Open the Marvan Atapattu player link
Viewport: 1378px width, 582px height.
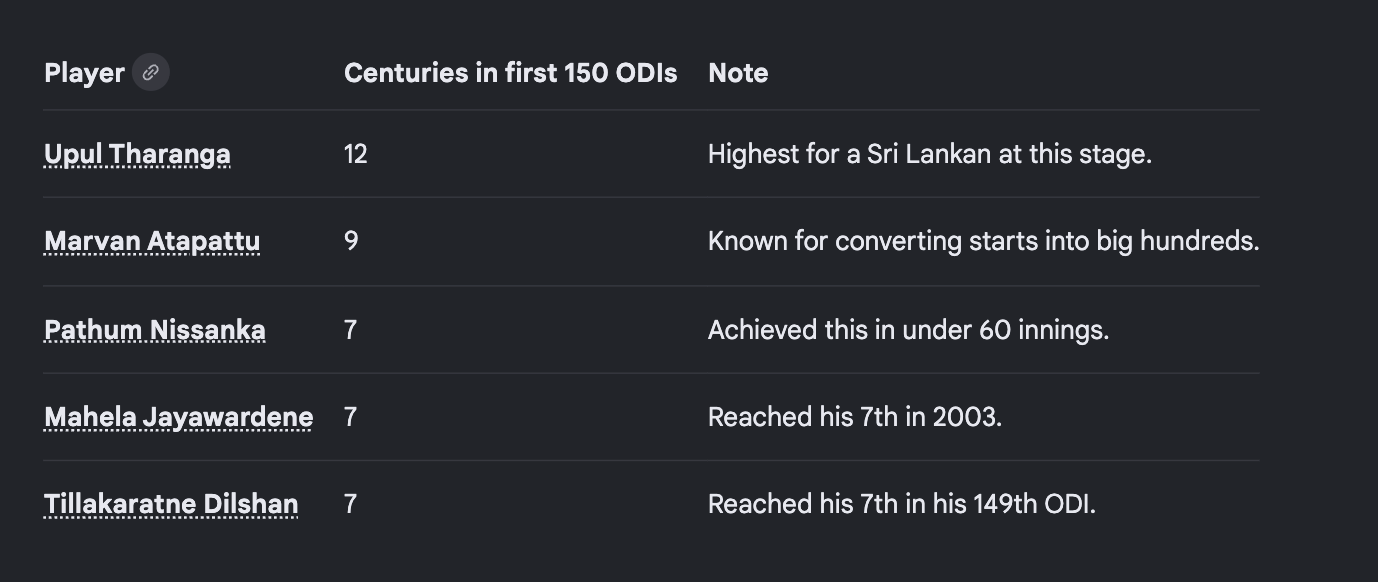pos(152,241)
